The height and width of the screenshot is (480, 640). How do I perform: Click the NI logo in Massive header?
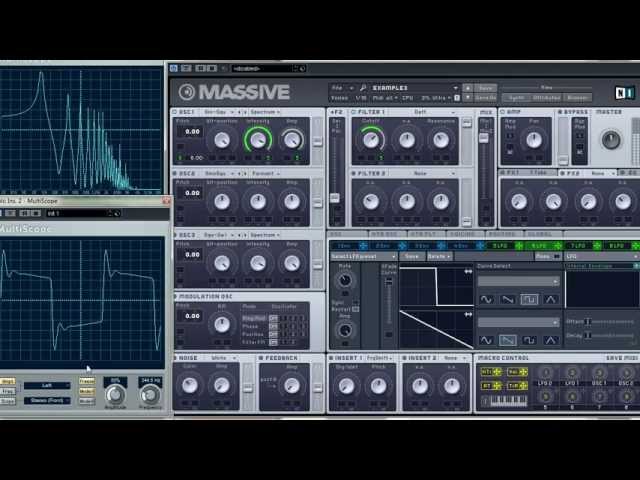coord(624,93)
